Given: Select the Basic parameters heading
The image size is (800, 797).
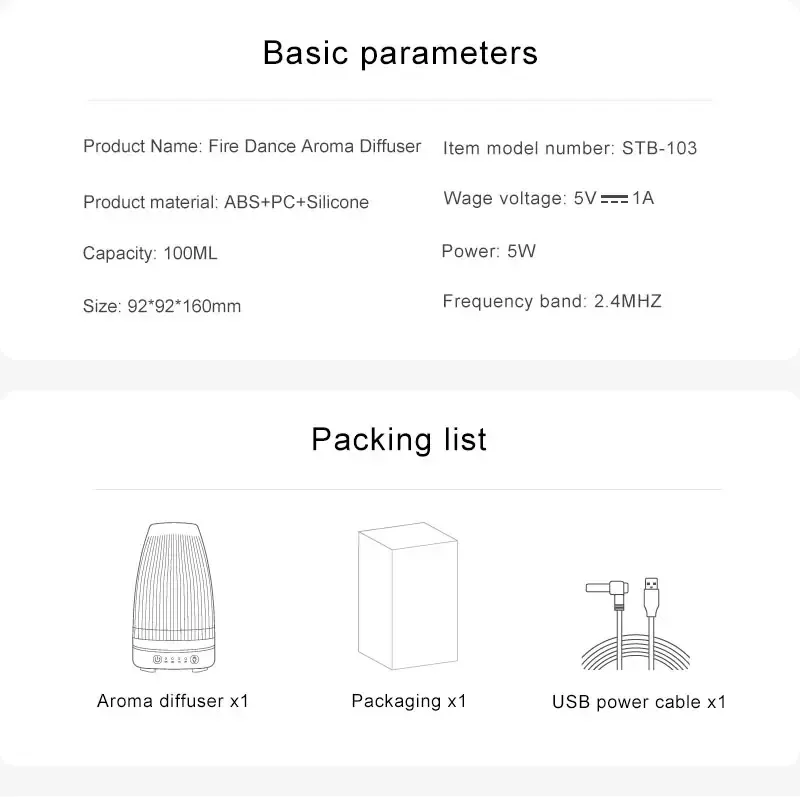Looking at the screenshot, I should (x=400, y=53).
